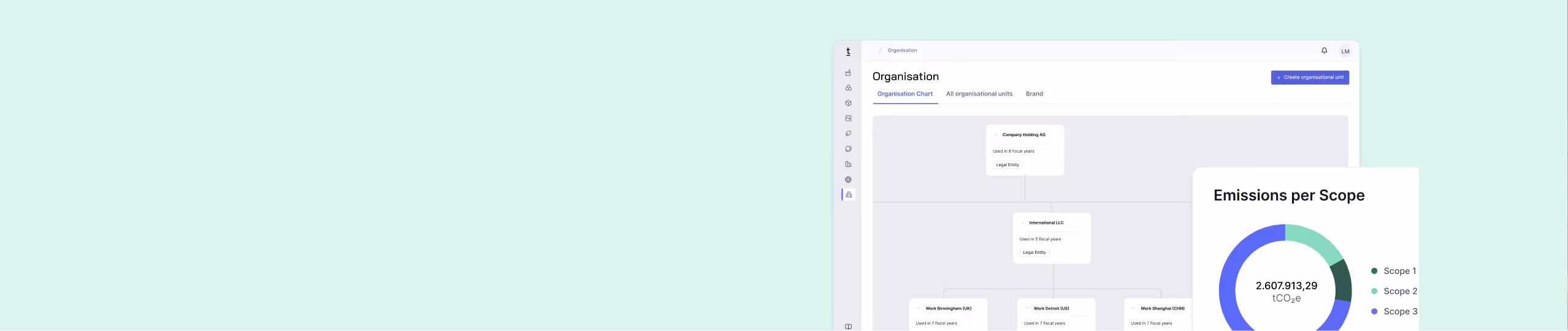Screen dimensions: 1568x331
Task: Collapse International LLC node chevron
Action: [1022, 223]
